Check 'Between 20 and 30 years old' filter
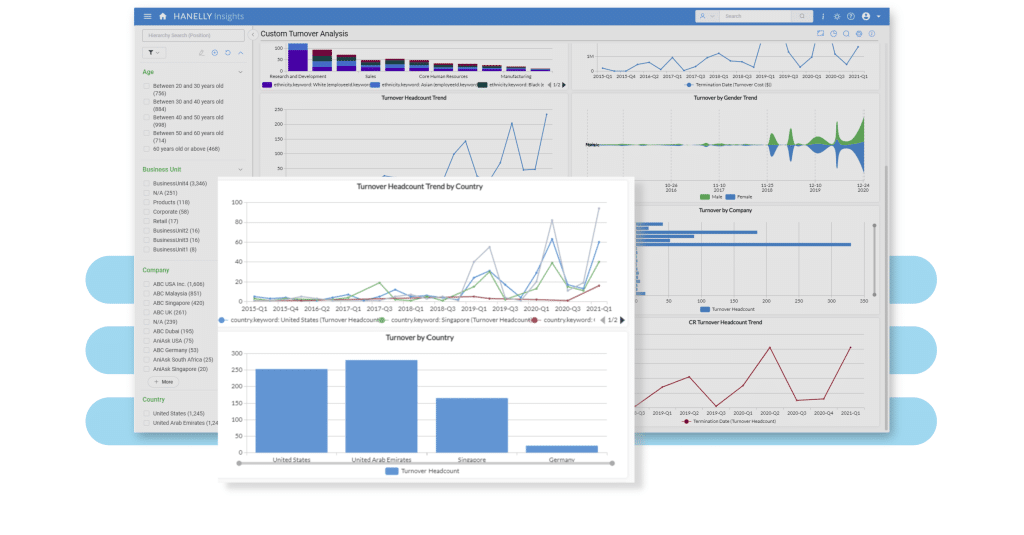The height and width of the screenshot is (535, 1024). coord(146,86)
